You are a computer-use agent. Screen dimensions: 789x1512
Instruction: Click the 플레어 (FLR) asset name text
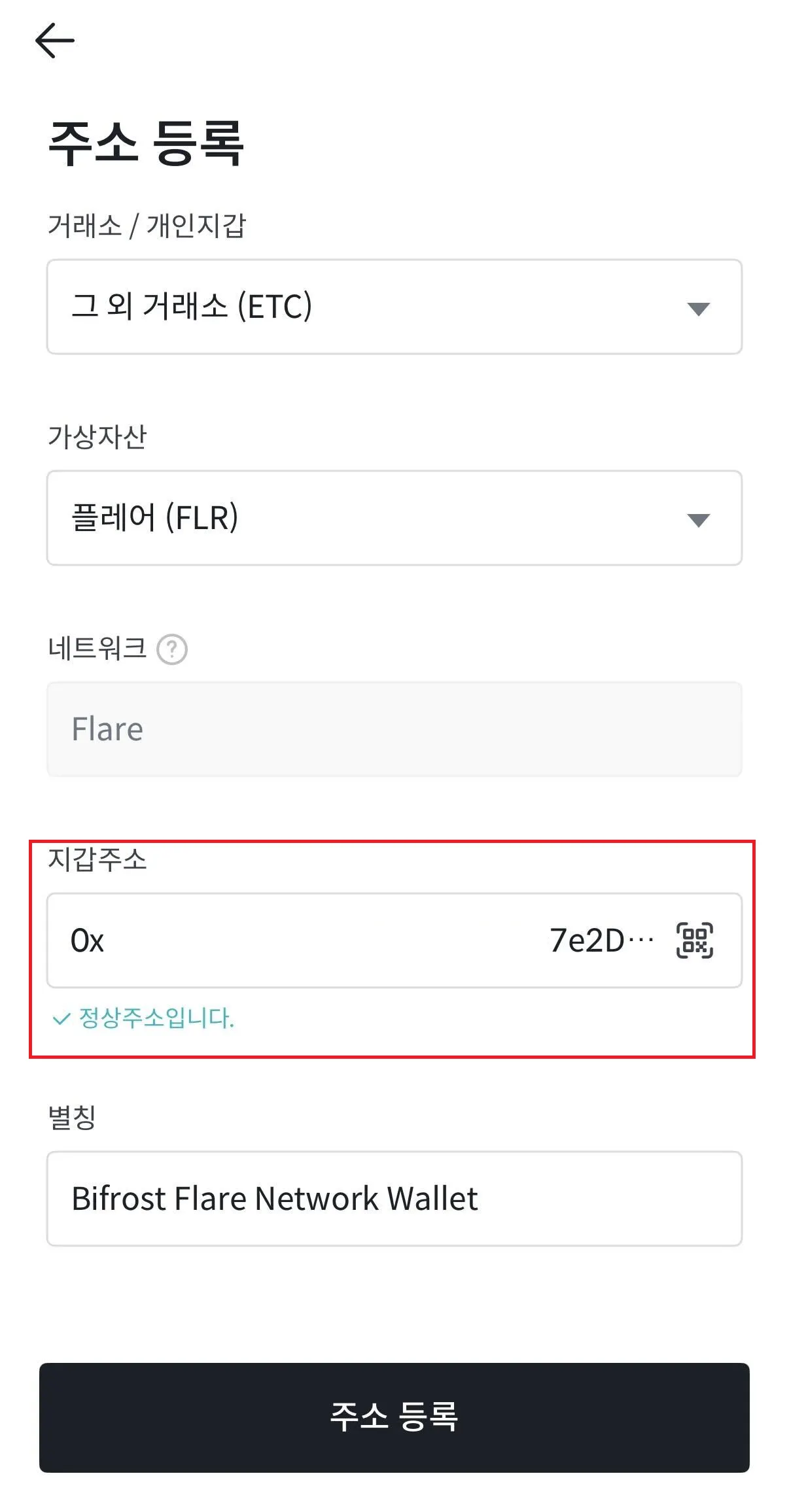155,518
